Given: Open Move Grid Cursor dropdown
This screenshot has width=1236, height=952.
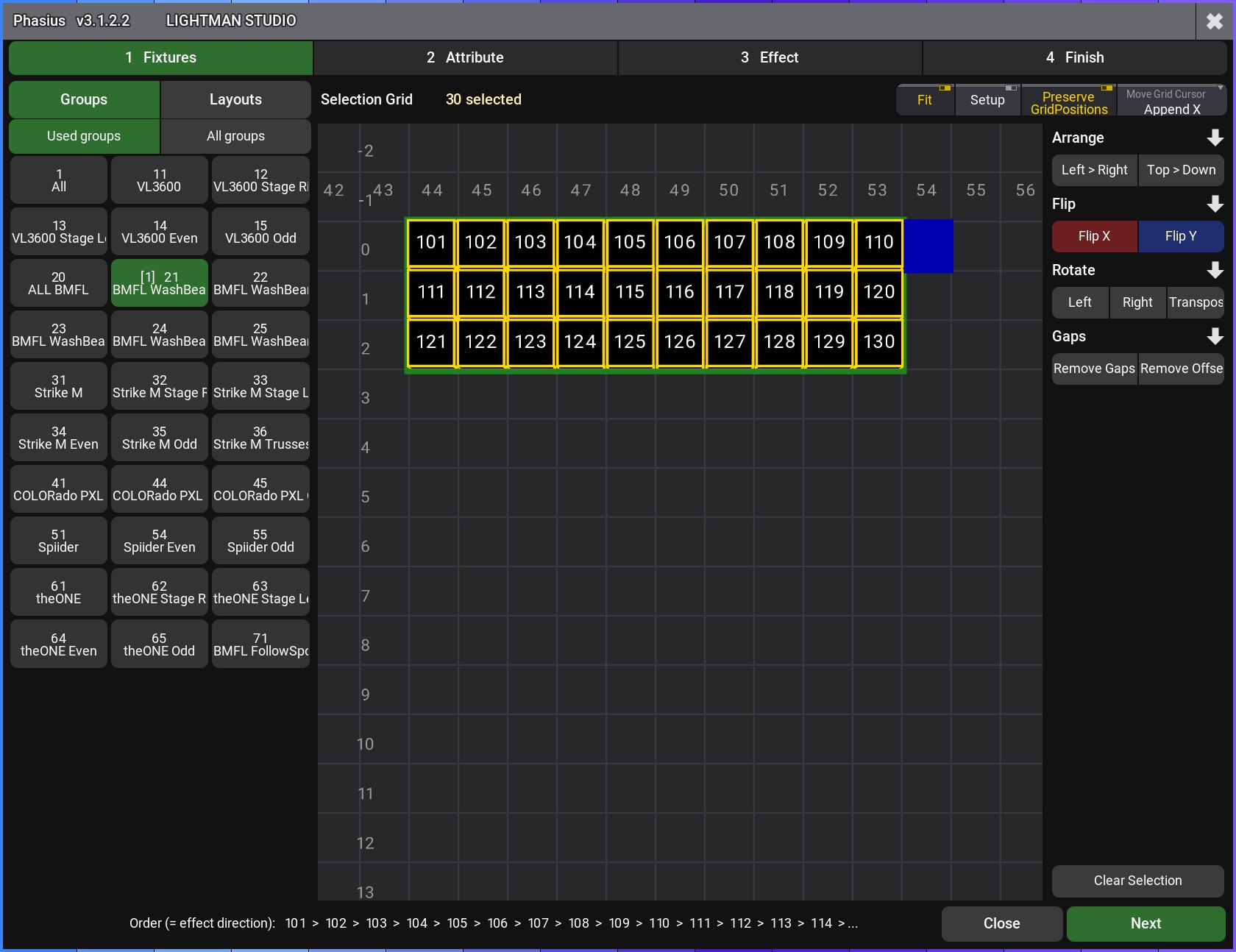Looking at the screenshot, I should (x=1172, y=100).
